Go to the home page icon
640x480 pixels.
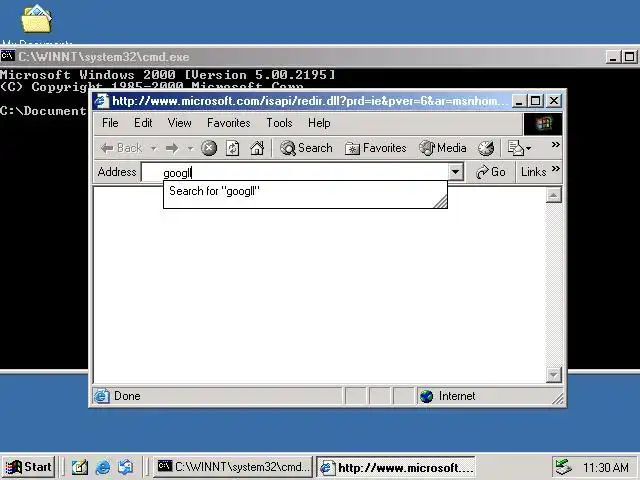pos(257,148)
